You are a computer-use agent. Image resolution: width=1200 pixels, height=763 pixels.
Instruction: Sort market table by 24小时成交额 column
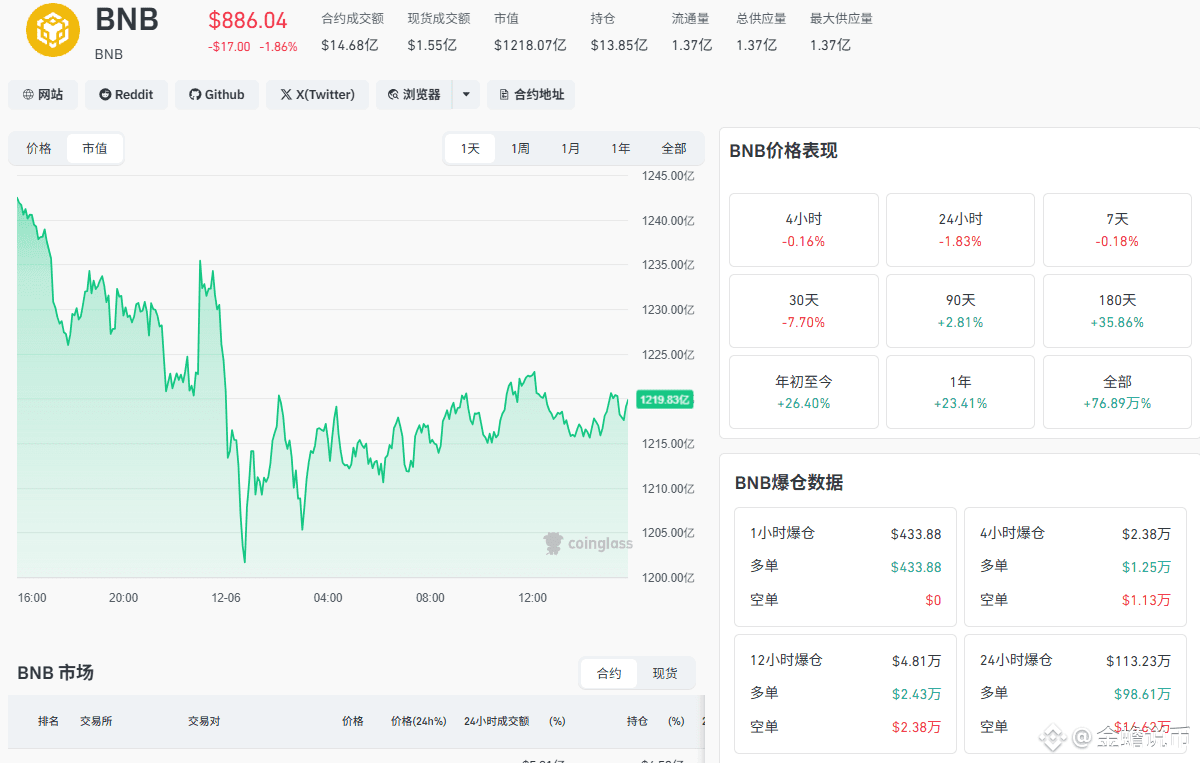[496, 721]
